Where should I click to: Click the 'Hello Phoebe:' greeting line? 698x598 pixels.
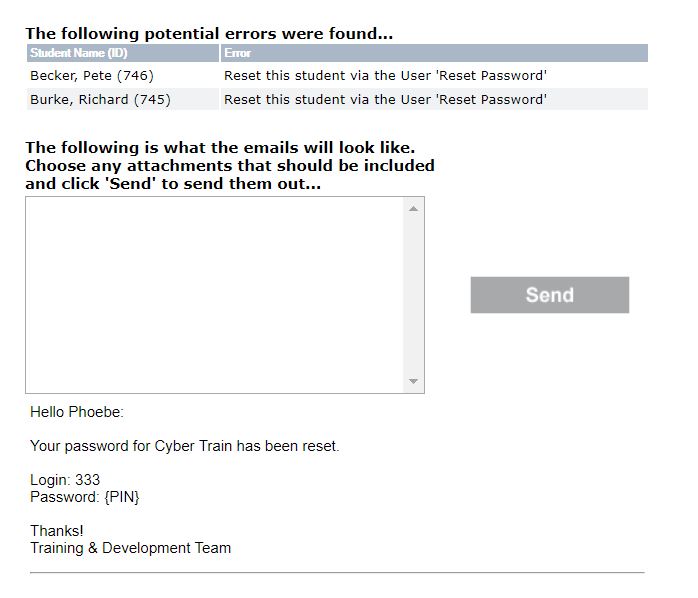[77, 412]
